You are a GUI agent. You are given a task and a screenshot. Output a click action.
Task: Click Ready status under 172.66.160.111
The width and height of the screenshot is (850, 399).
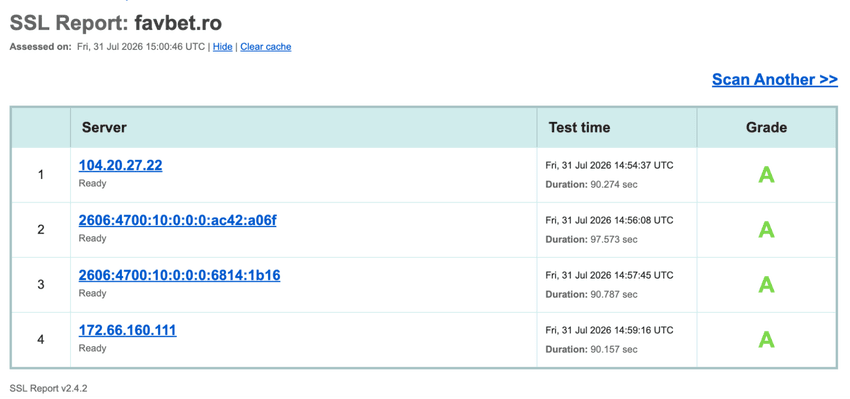click(92, 348)
